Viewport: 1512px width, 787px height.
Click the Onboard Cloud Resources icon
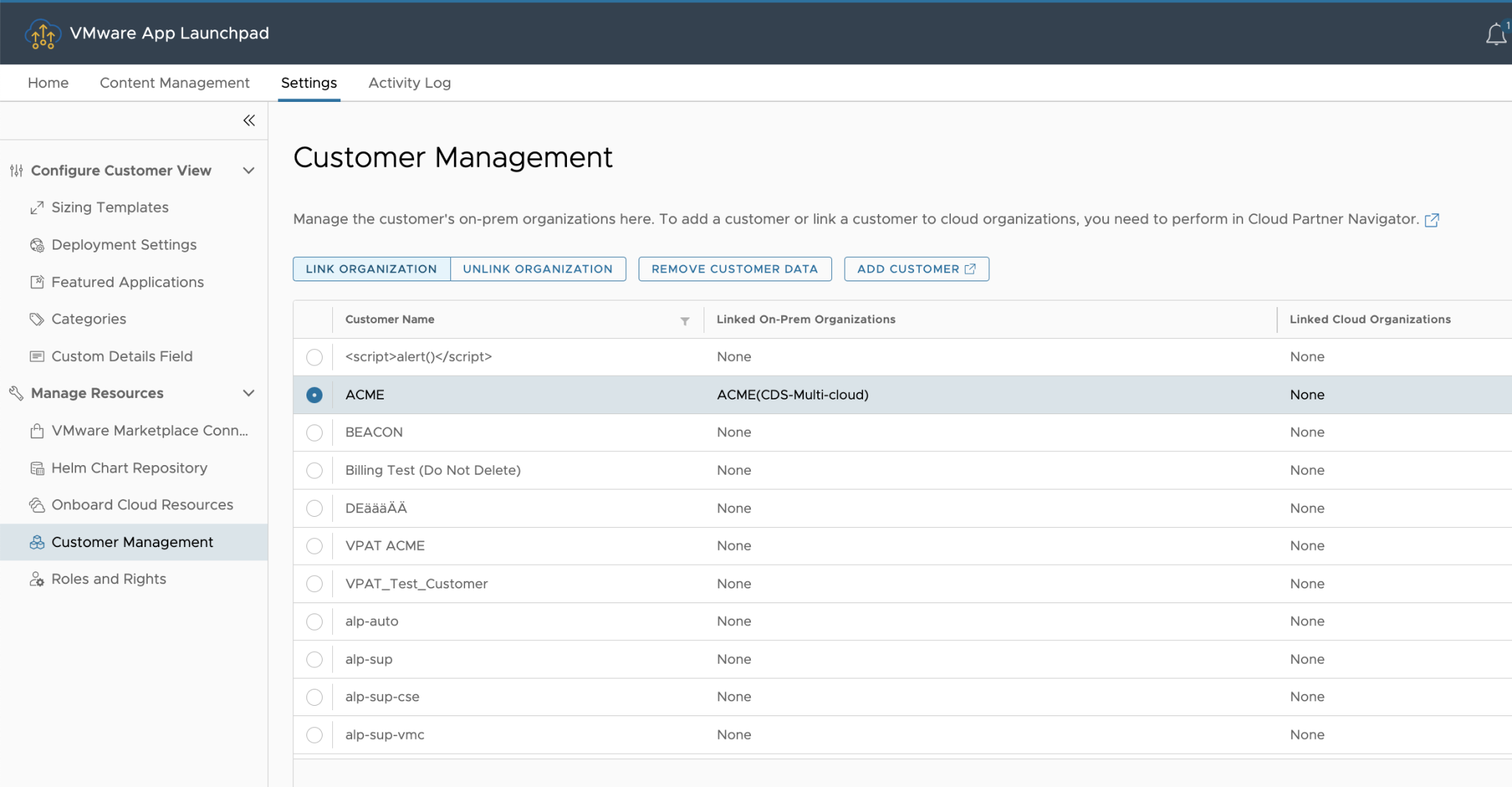(x=36, y=504)
